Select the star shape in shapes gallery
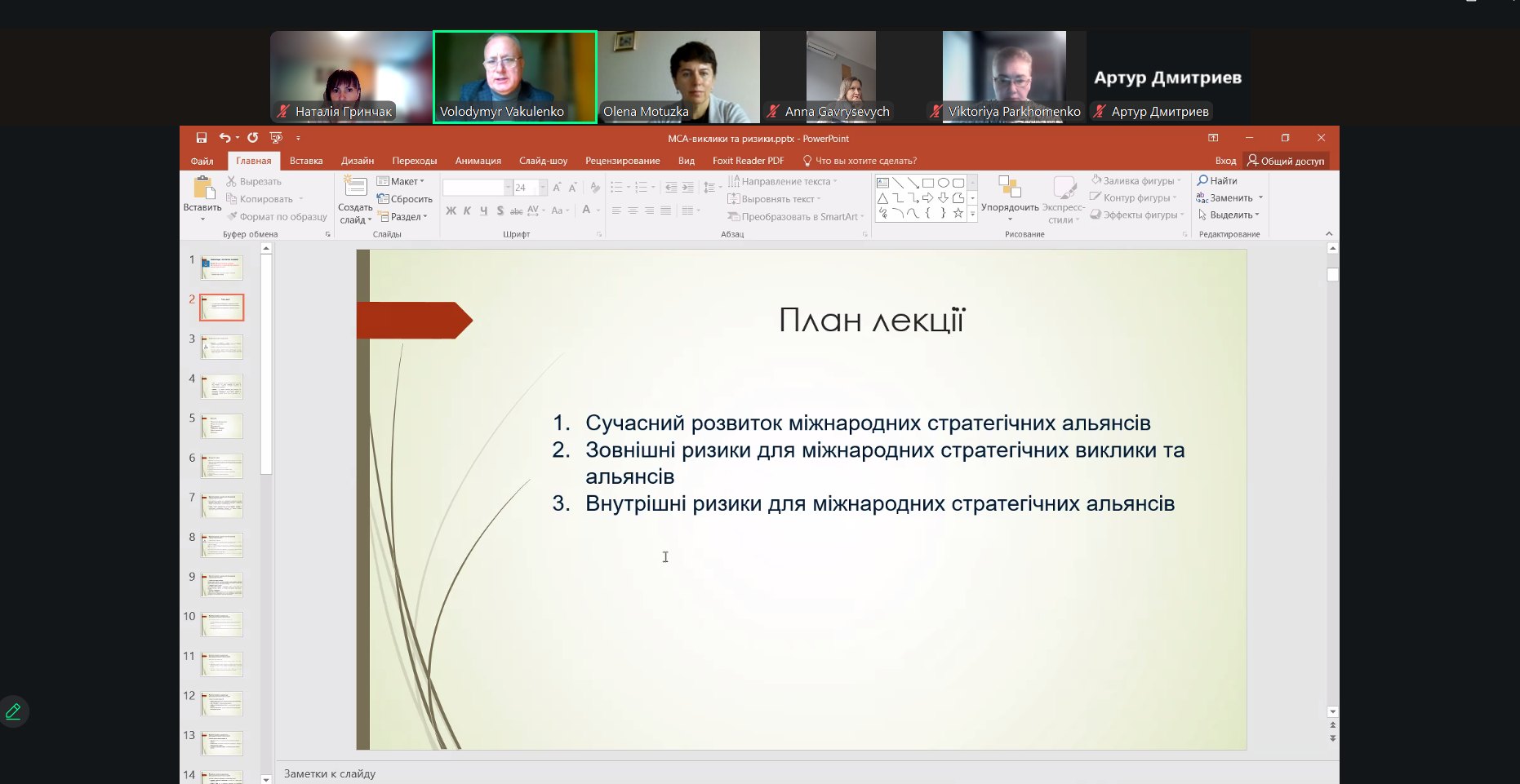1520x784 pixels. pyautogui.click(x=958, y=213)
